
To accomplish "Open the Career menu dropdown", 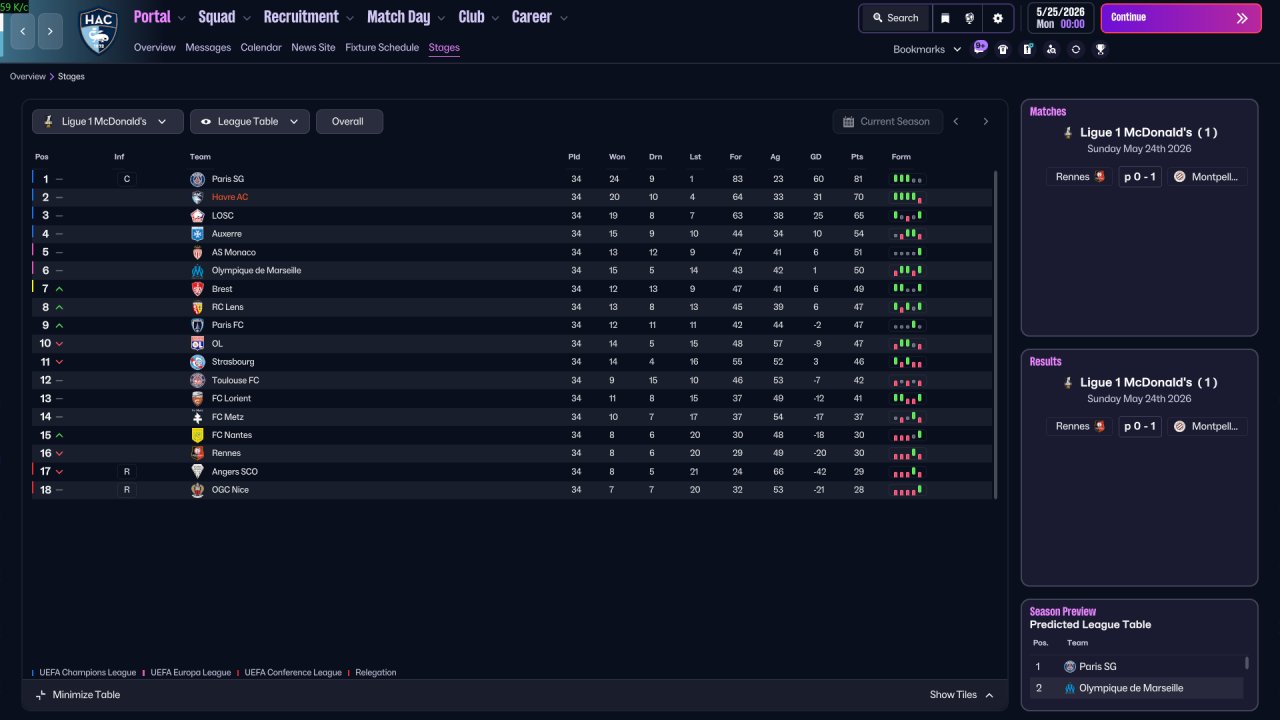I will pyautogui.click(x=540, y=17).
